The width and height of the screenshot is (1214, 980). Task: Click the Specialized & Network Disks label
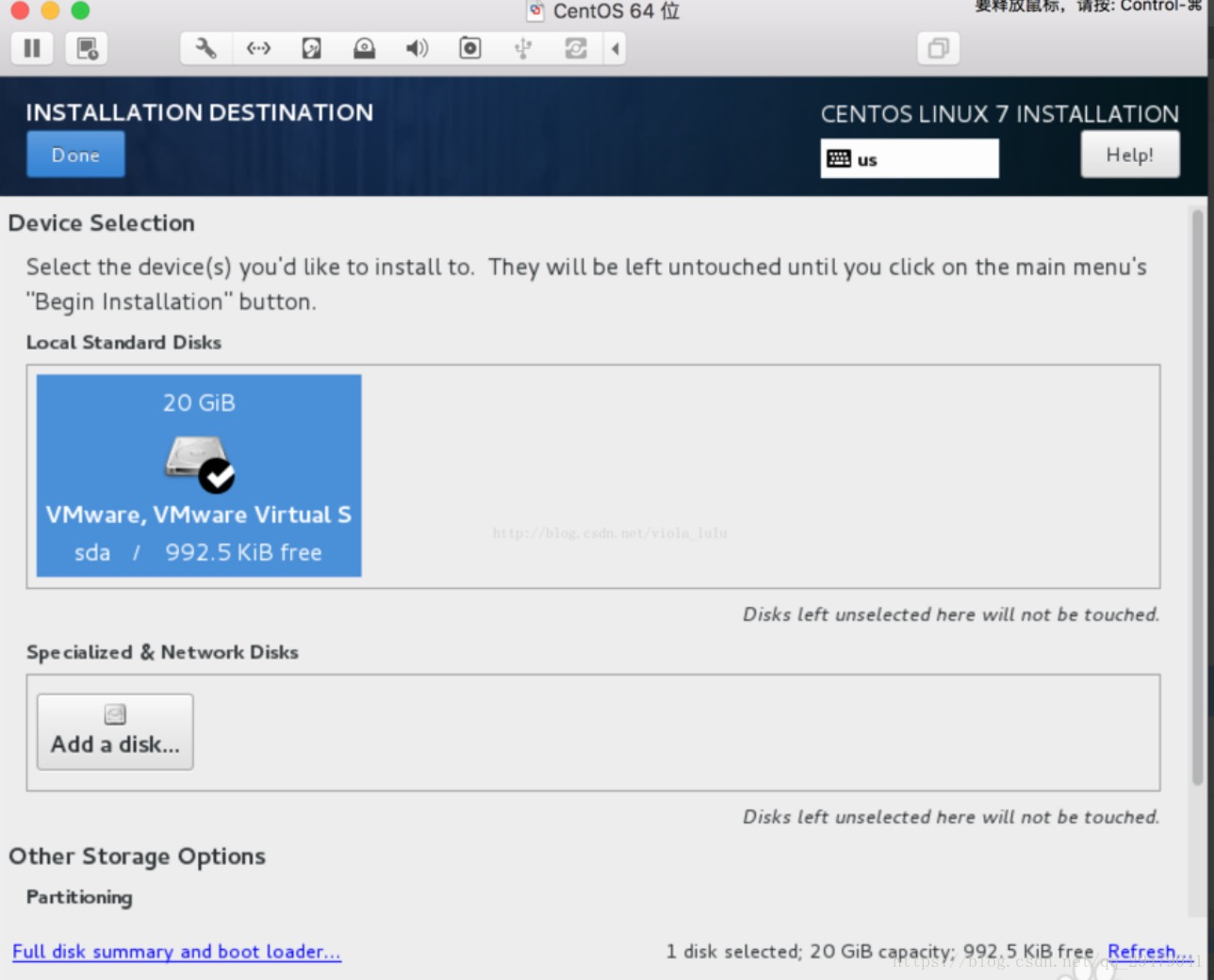(x=162, y=652)
